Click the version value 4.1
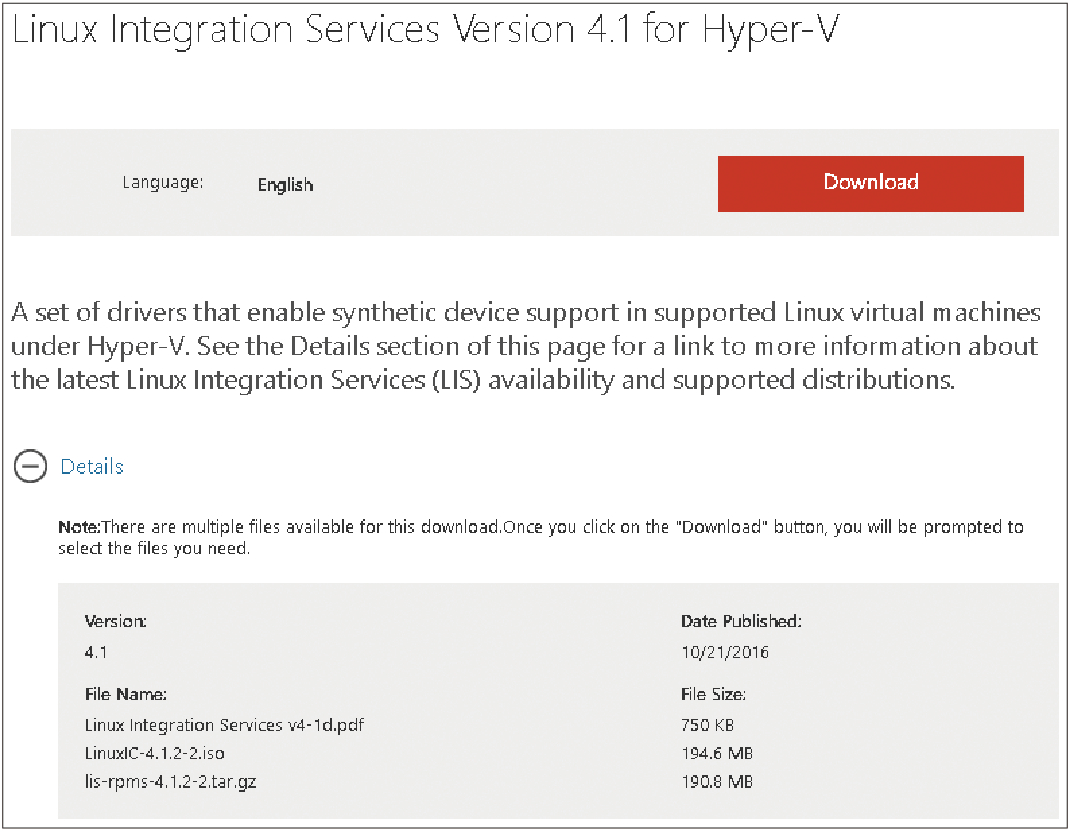Viewport: 1071px width, 832px height. point(96,652)
